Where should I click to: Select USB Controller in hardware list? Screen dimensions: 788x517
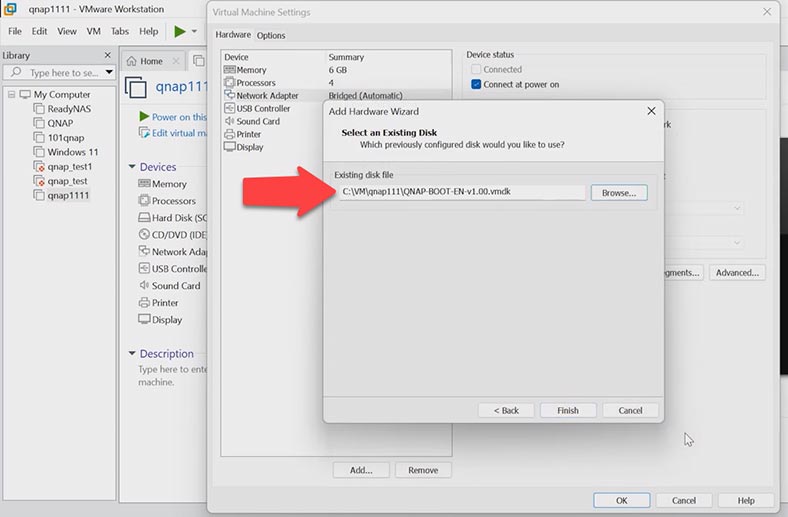point(273,109)
